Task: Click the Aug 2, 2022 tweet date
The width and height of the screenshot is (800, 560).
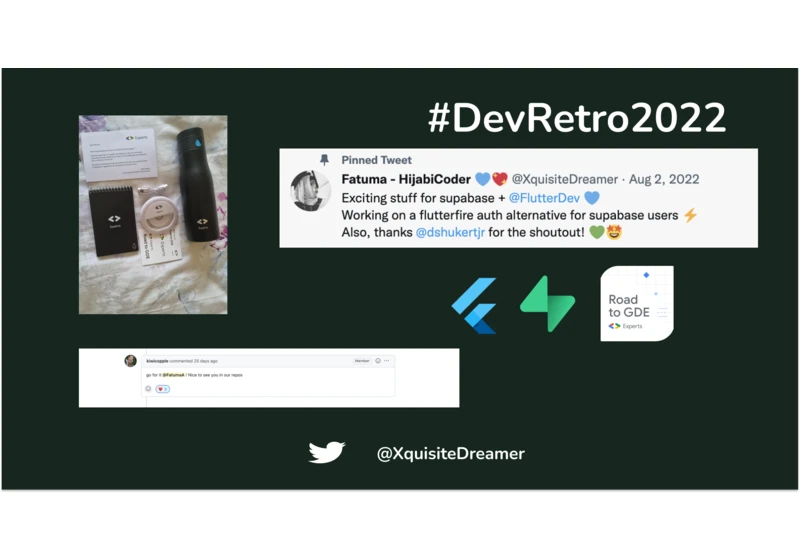Action: pyautogui.click(x=664, y=180)
